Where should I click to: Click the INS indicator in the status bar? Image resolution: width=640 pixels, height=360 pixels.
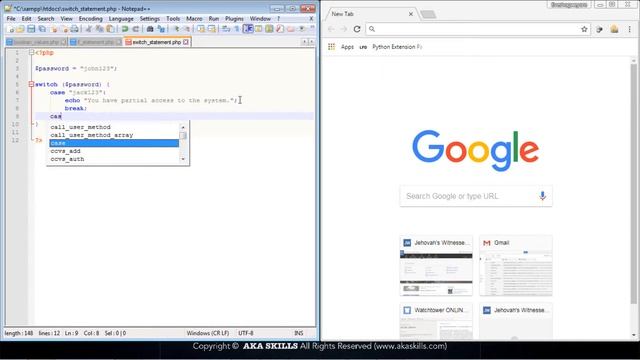[x=299, y=333]
